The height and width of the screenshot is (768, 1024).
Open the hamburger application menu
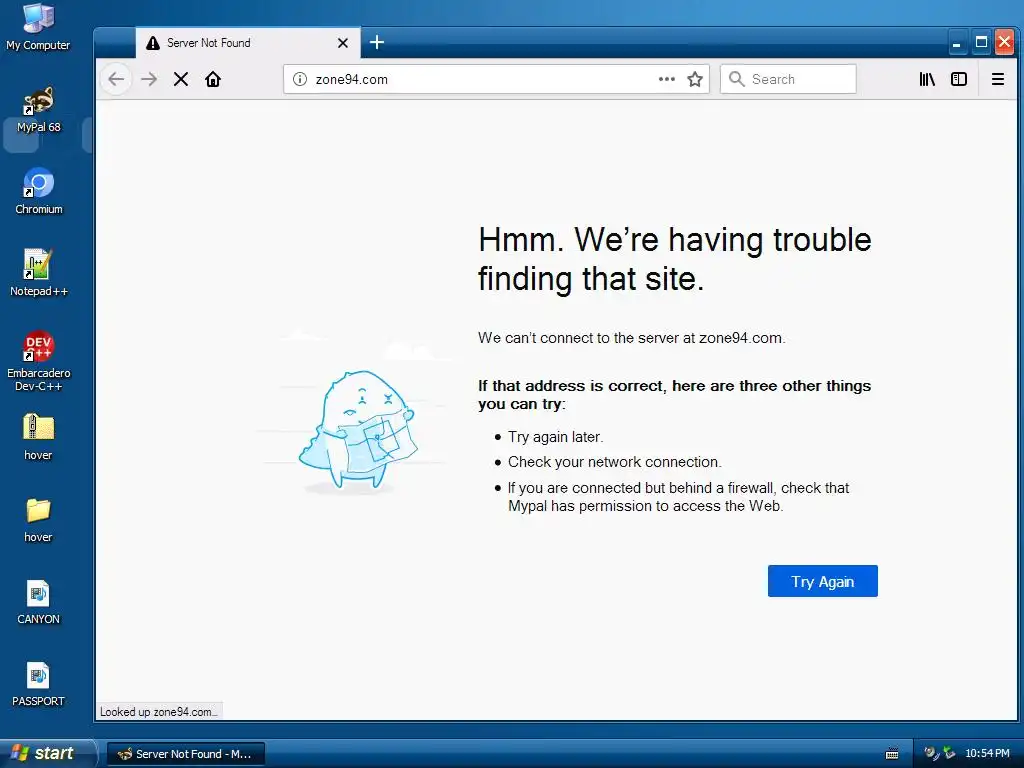[998, 79]
